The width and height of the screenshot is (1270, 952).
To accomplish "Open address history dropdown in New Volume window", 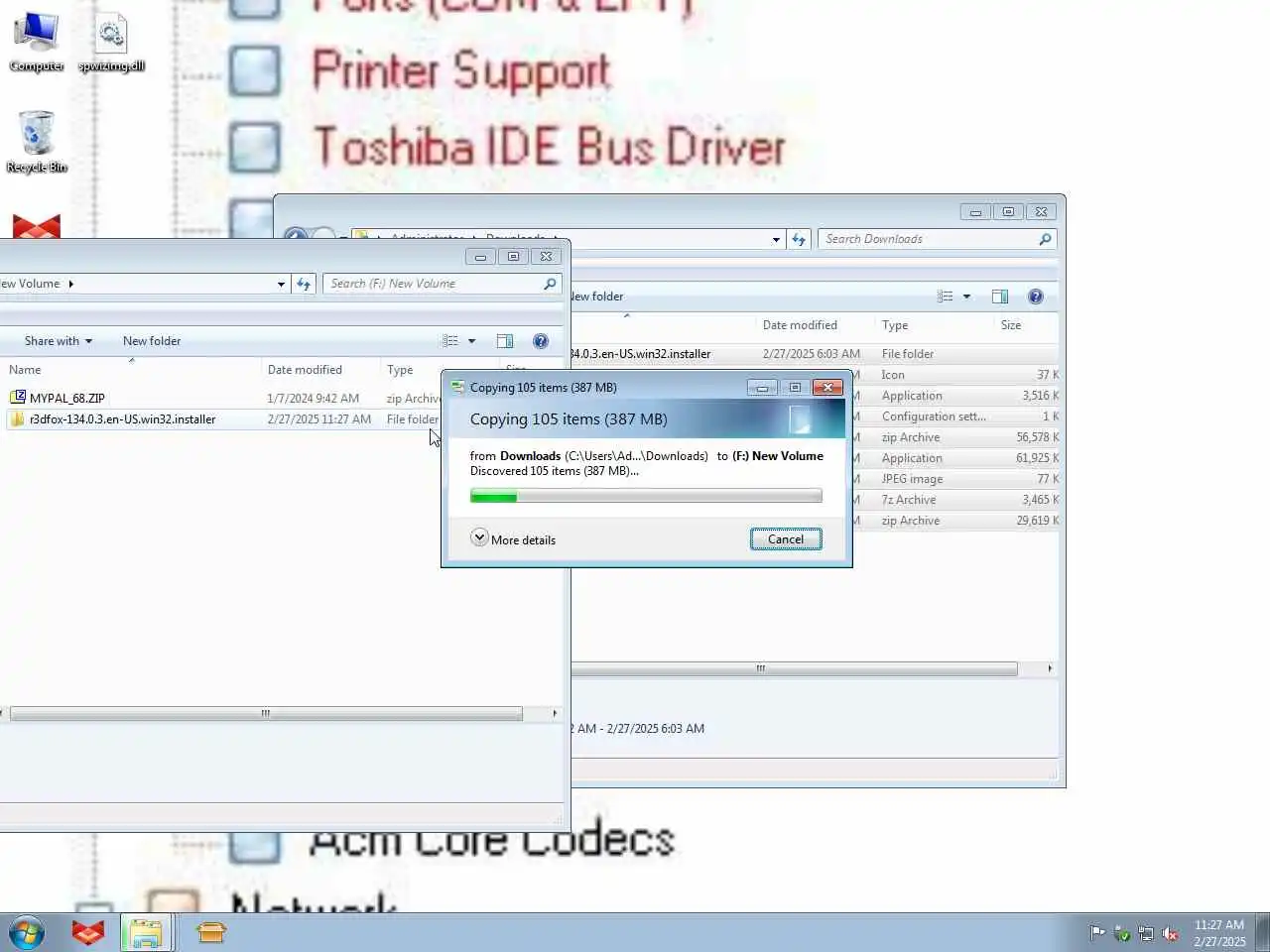I will coord(282,284).
